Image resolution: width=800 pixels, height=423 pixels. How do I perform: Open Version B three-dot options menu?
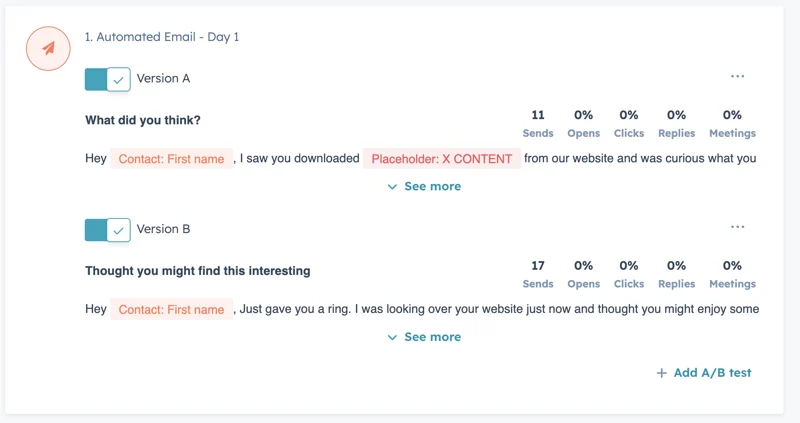[737, 227]
